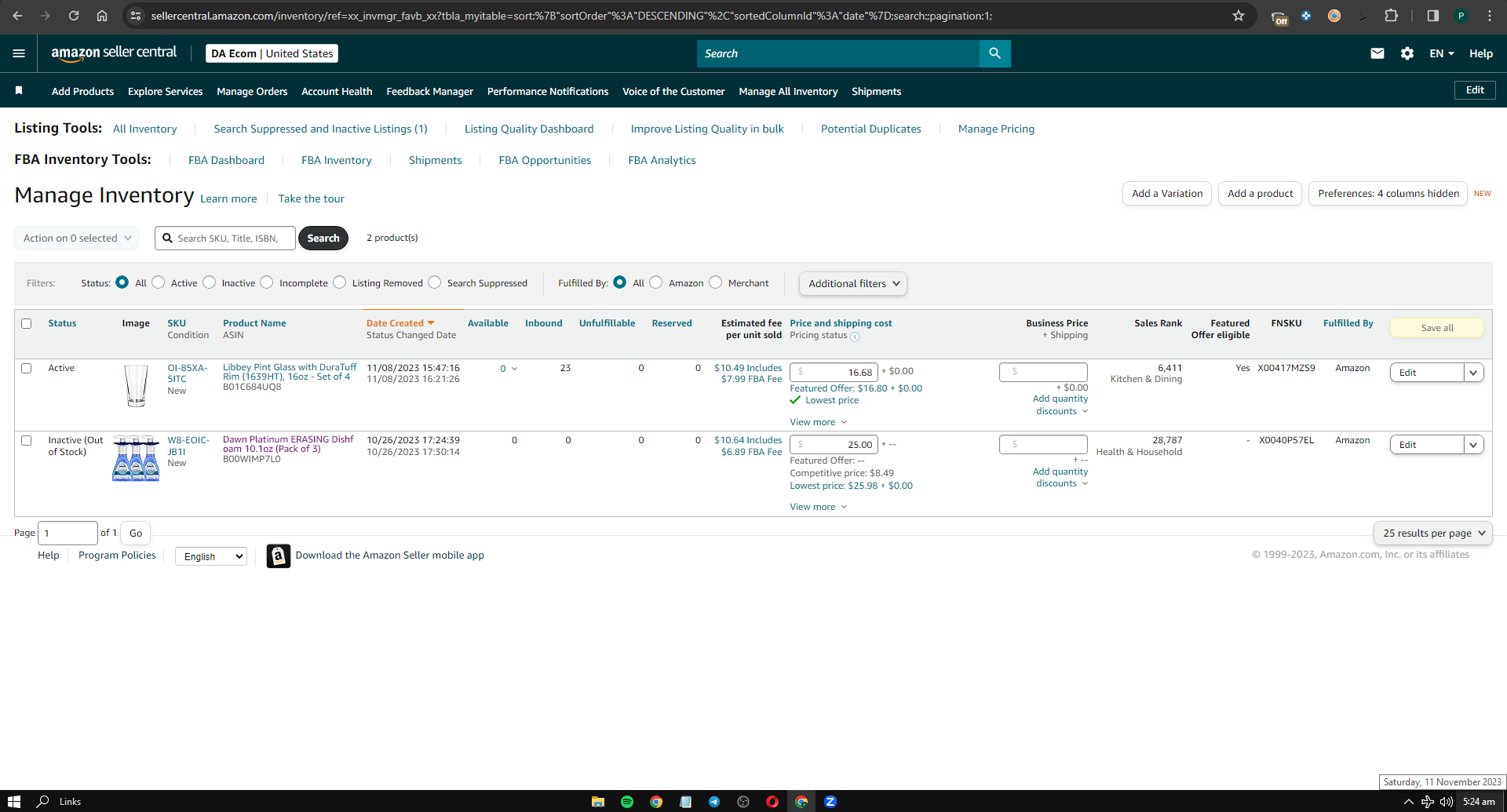Select the Search Suppressed status filter
Image resolution: width=1507 pixels, height=812 pixels.
coord(435,282)
